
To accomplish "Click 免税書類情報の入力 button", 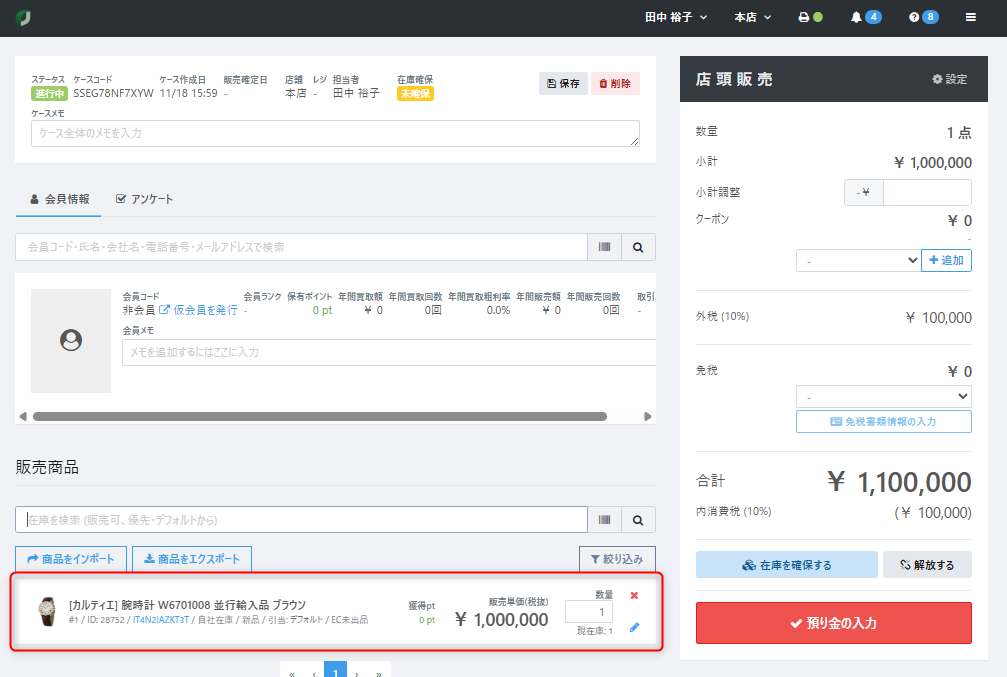I will [883, 421].
